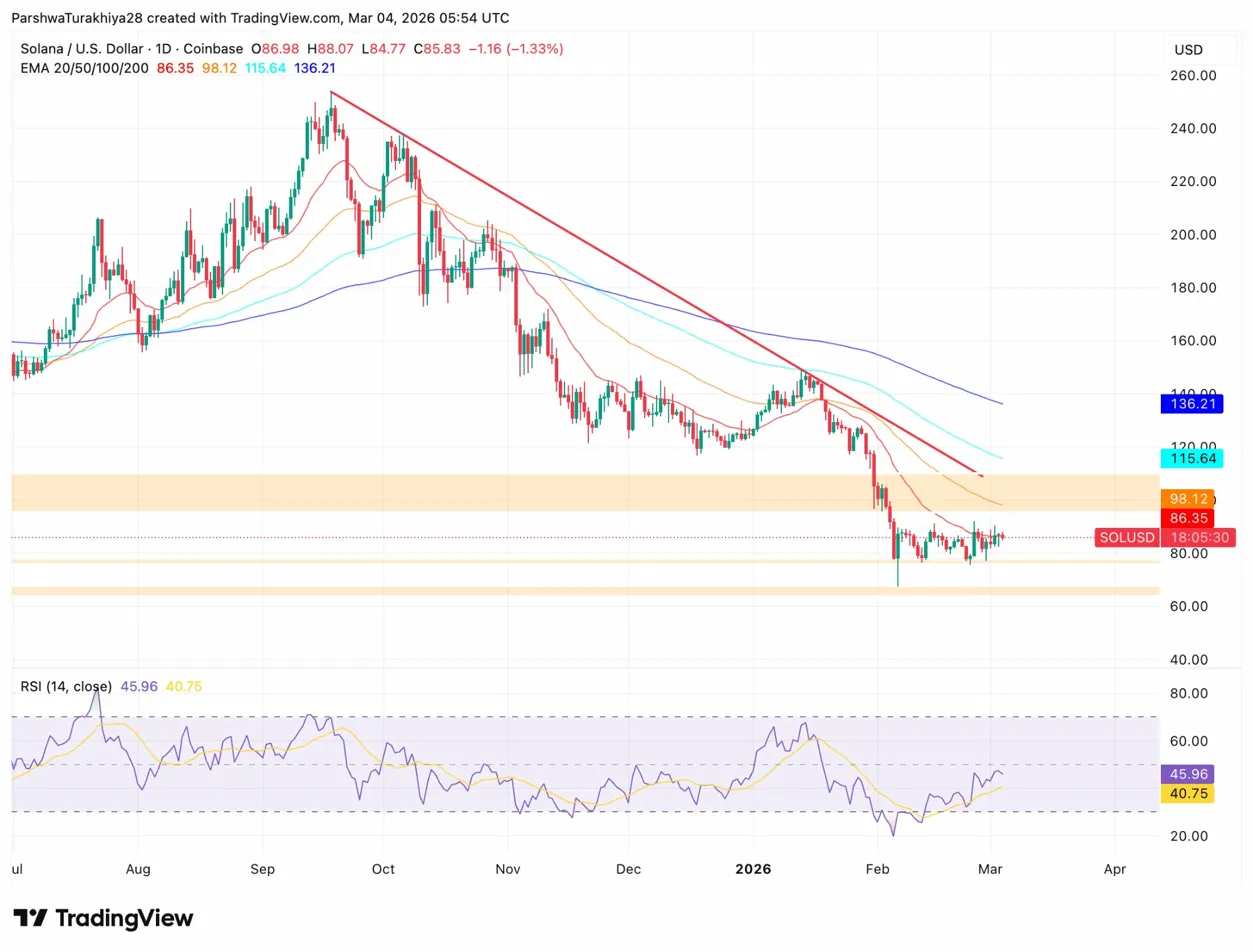Open the TradingView.com link in the header
Screen dimensions: 1253x952
click(284, 17)
